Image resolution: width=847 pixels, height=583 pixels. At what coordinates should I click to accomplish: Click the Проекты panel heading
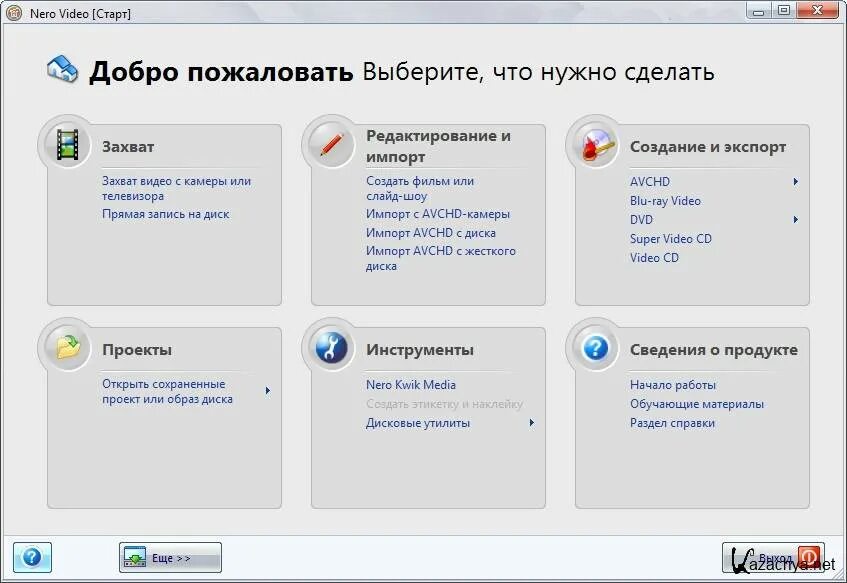tap(137, 350)
